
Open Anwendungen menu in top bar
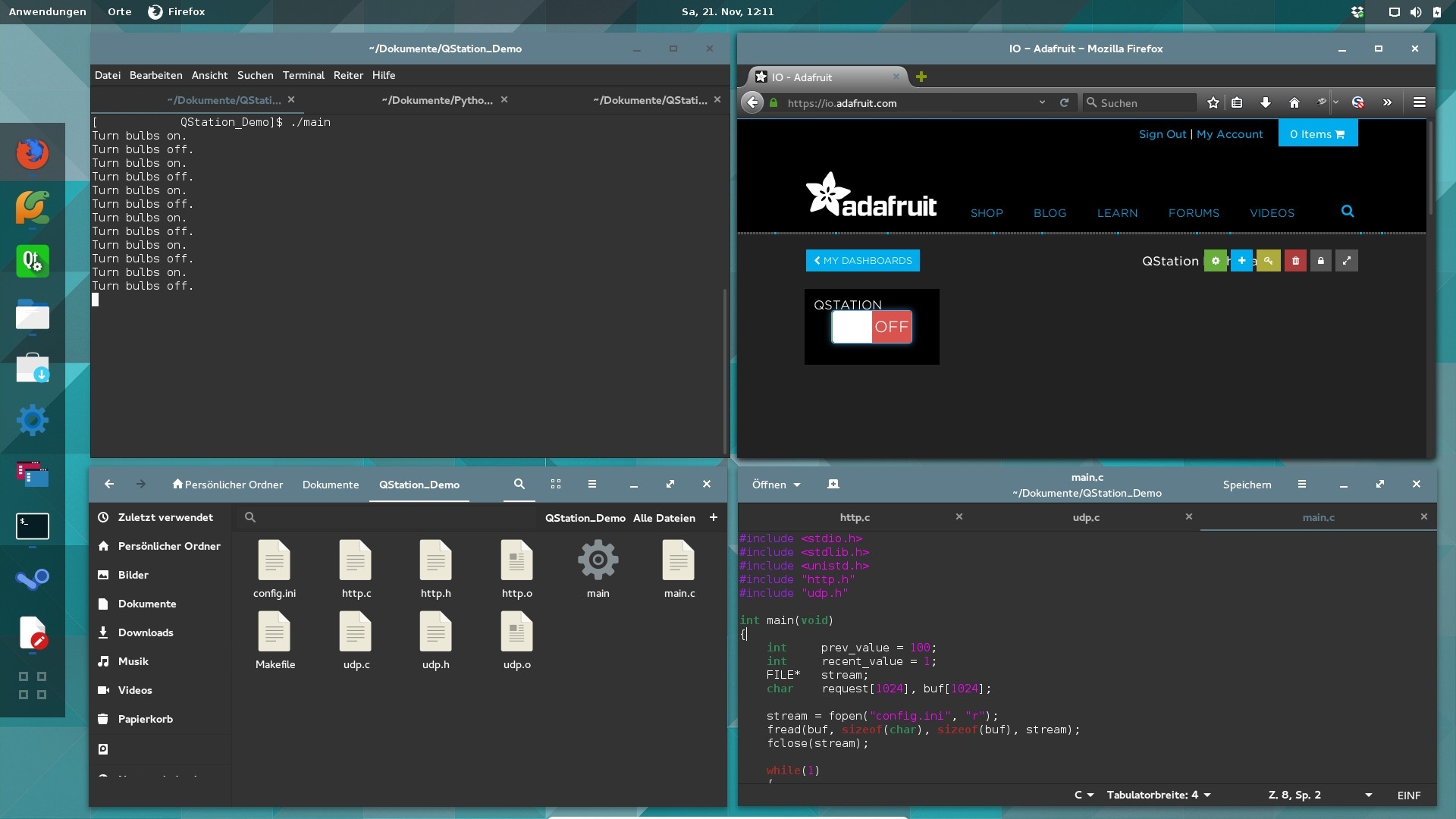click(47, 11)
